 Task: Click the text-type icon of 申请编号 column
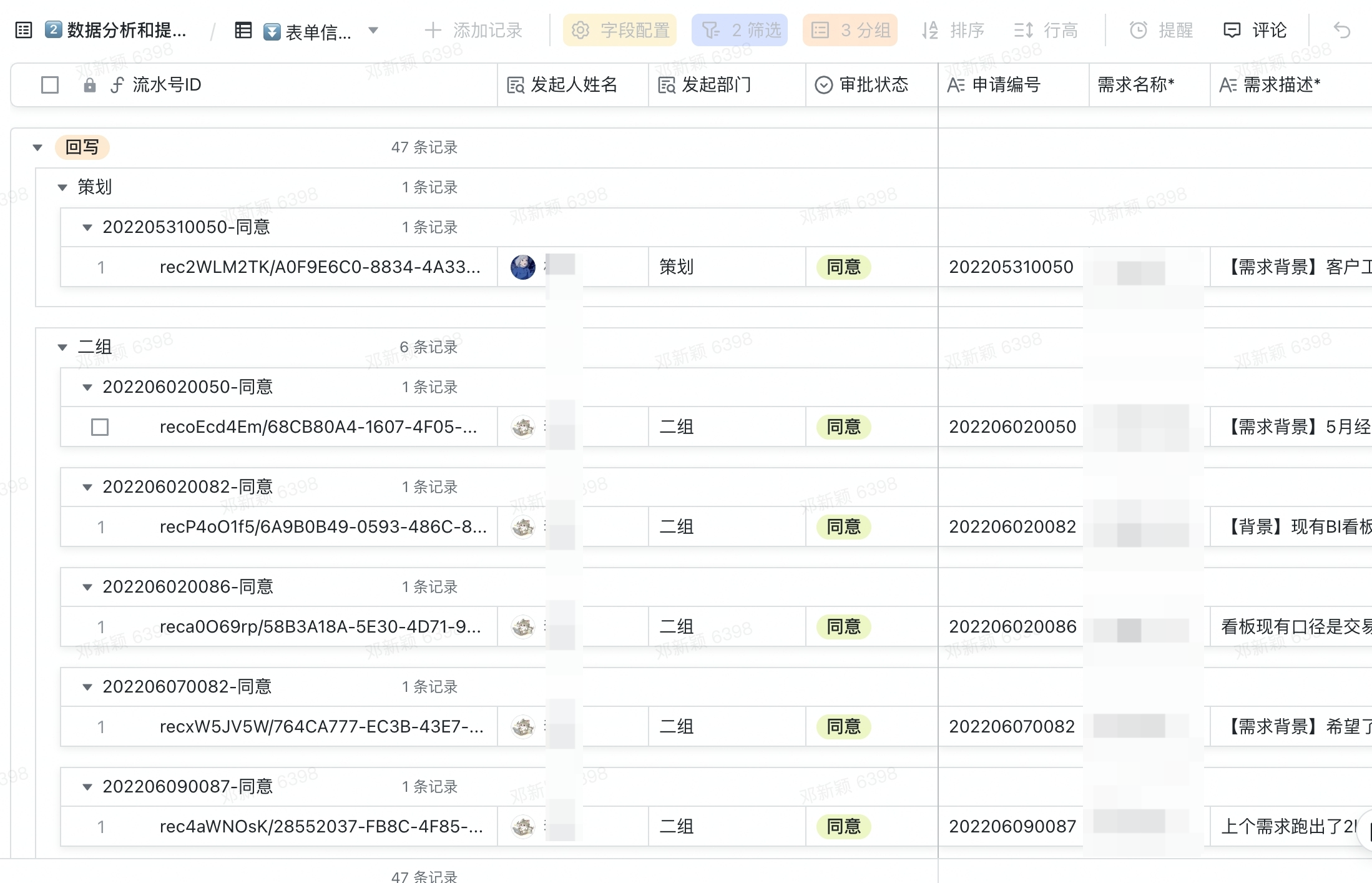[956, 85]
